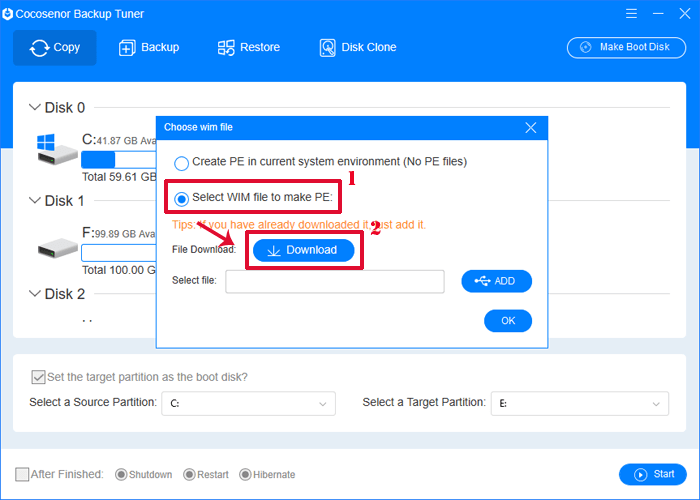Click the Choose wim file dialog title
Screen dimensions: 700x500
click(x=198, y=127)
